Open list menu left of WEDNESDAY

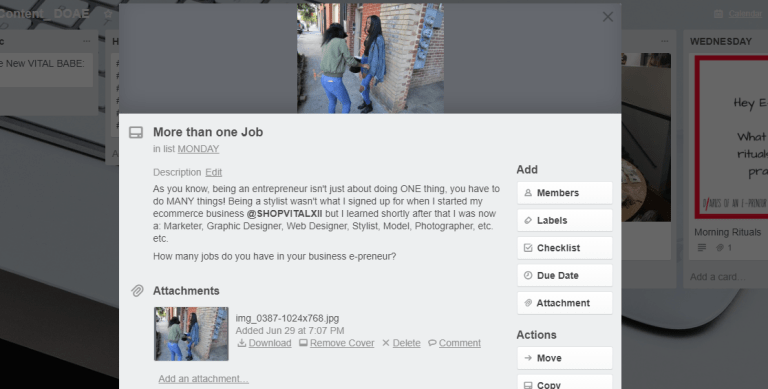click(x=664, y=41)
